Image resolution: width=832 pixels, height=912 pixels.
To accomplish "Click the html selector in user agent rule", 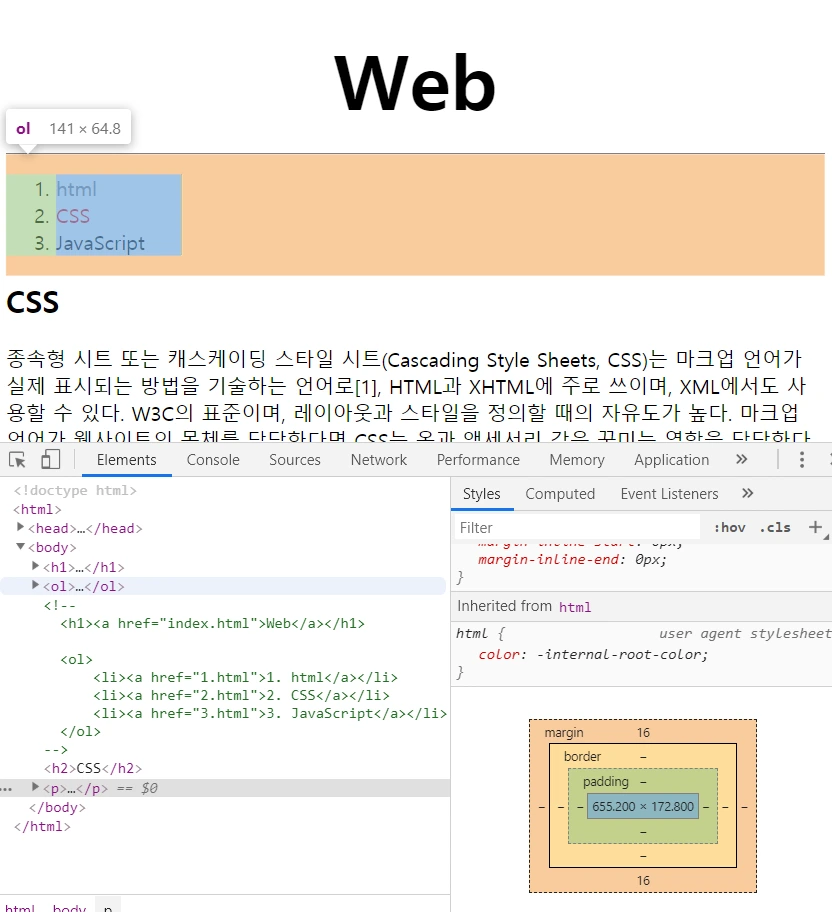I will point(472,633).
